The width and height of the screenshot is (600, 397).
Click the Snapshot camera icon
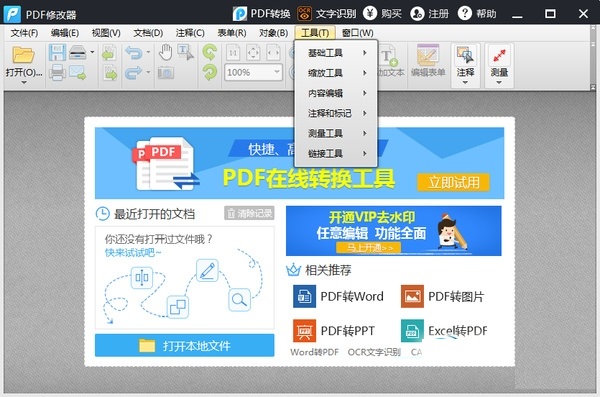(x=166, y=72)
